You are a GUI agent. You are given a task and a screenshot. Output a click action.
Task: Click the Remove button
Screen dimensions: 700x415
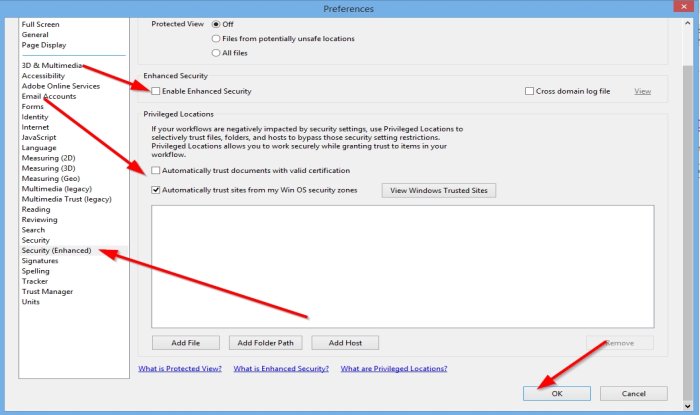coord(620,343)
